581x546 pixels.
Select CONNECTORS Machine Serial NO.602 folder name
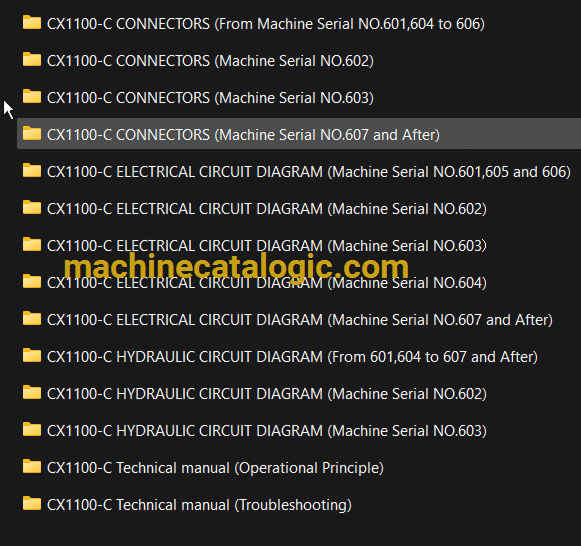[x=210, y=61]
